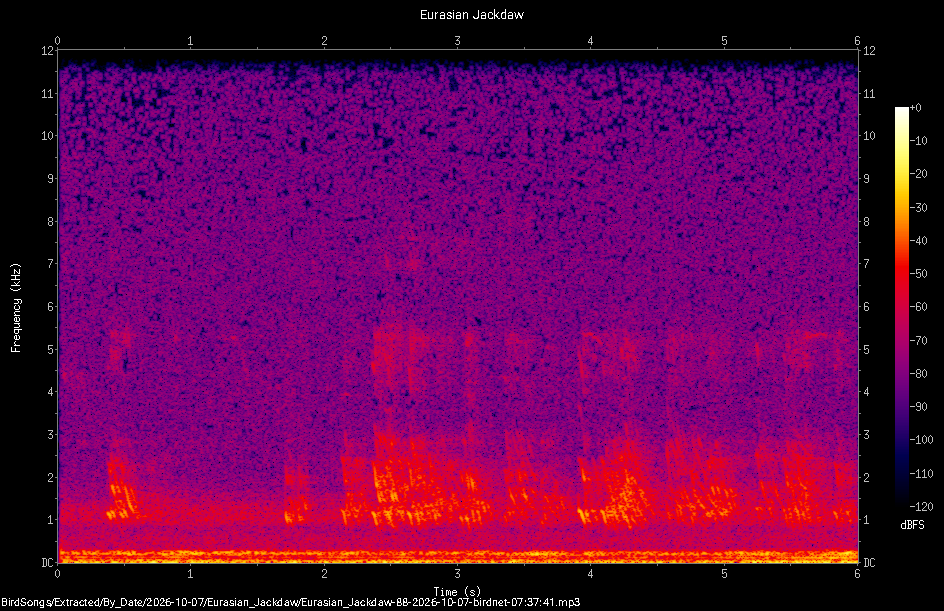The width and height of the screenshot is (944, 611).
Task: Click the "-10" color scale value
Action: pyautogui.click(x=918, y=141)
